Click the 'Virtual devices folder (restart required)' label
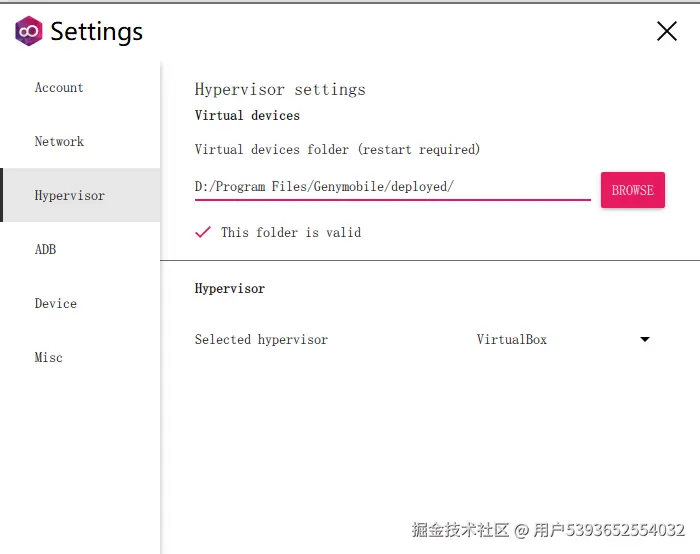The height and width of the screenshot is (554, 700). click(337, 150)
